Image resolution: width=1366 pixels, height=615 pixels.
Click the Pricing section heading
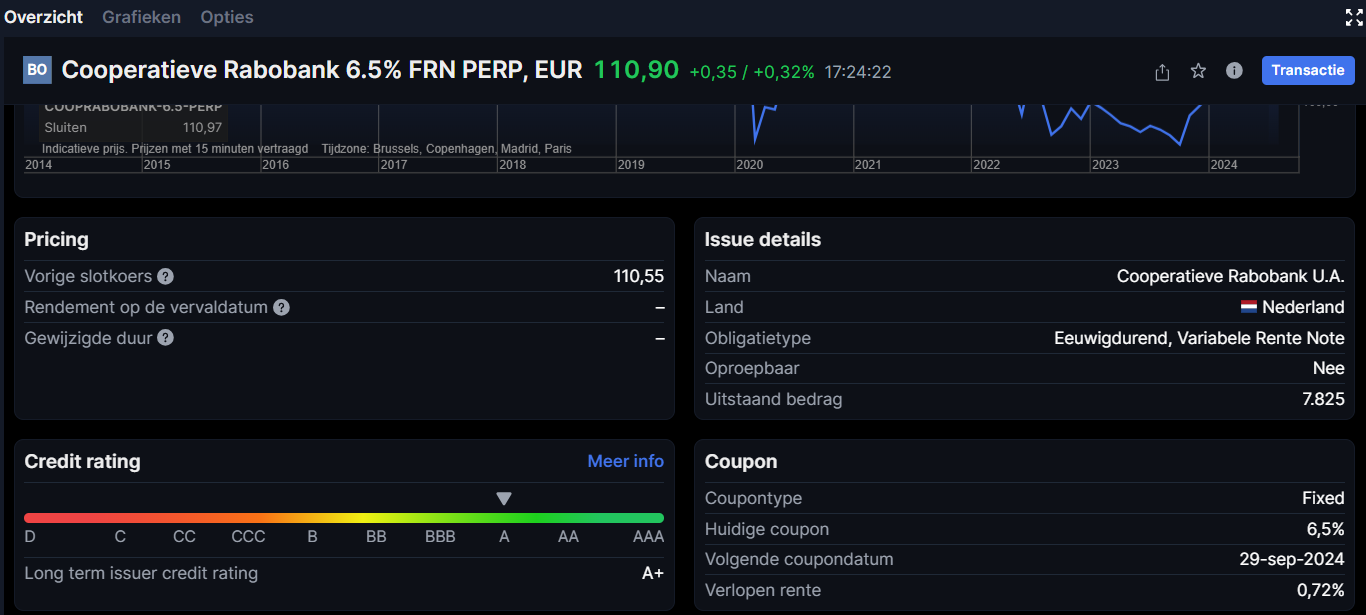(x=57, y=240)
